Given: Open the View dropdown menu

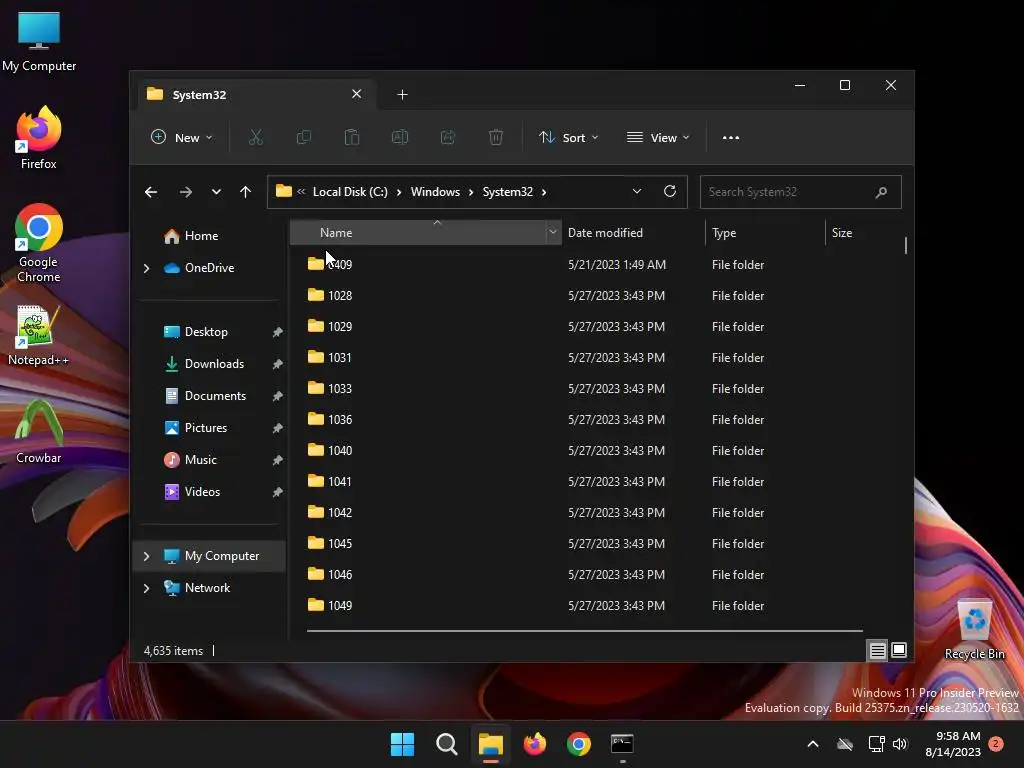Looking at the screenshot, I should [658, 137].
